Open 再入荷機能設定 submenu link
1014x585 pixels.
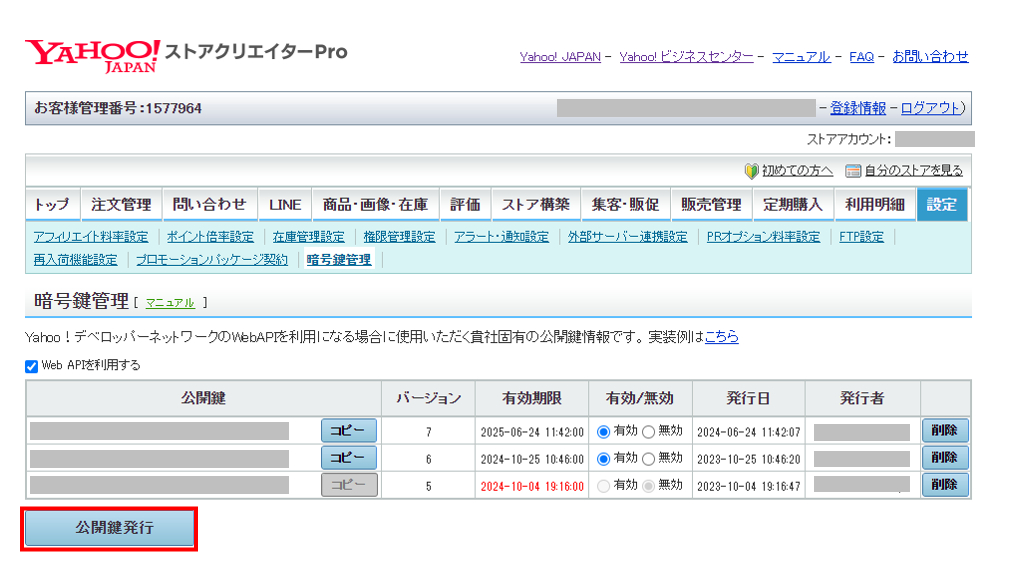(x=76, y=260)
